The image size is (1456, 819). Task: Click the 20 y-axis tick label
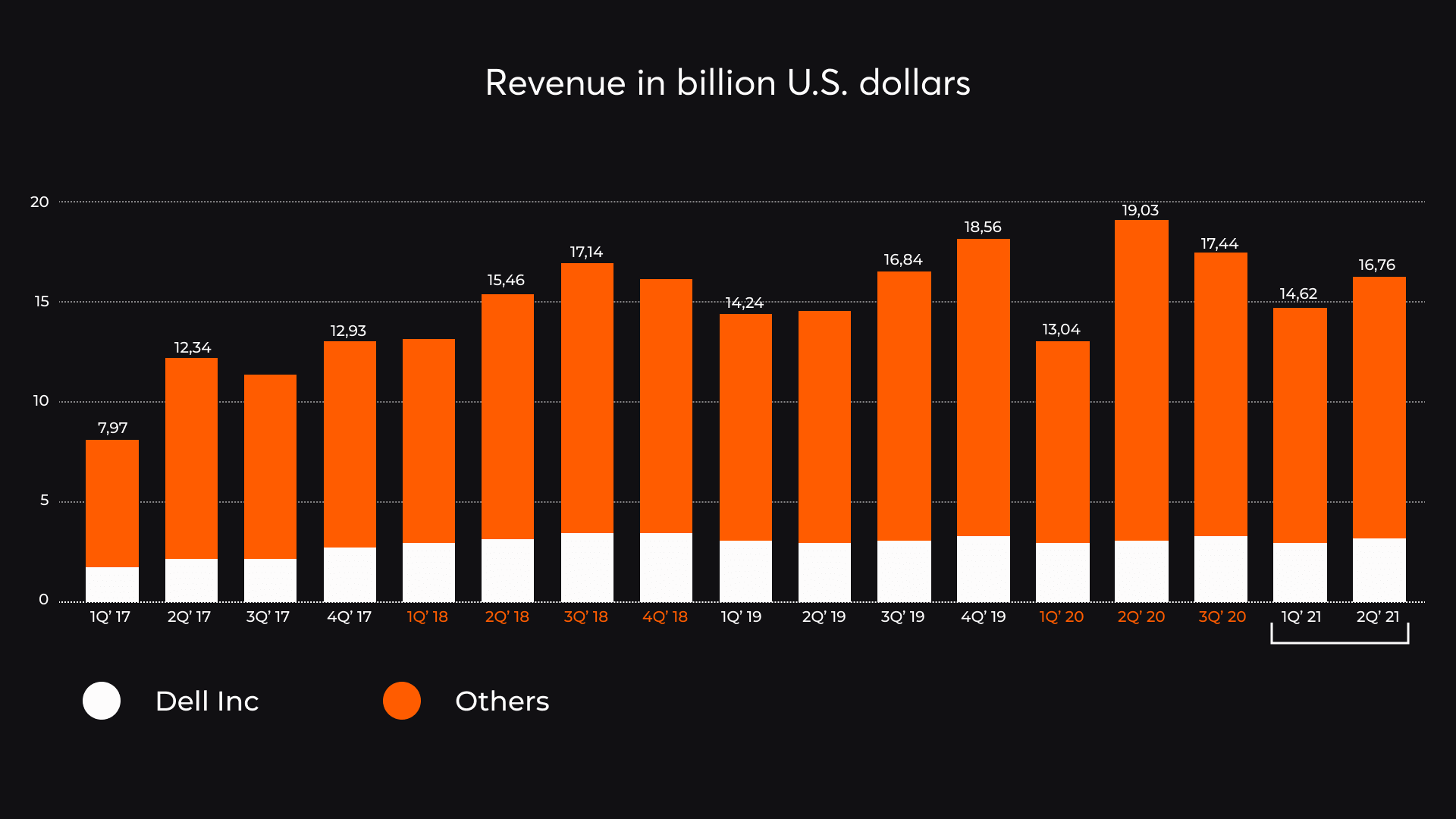39,202
